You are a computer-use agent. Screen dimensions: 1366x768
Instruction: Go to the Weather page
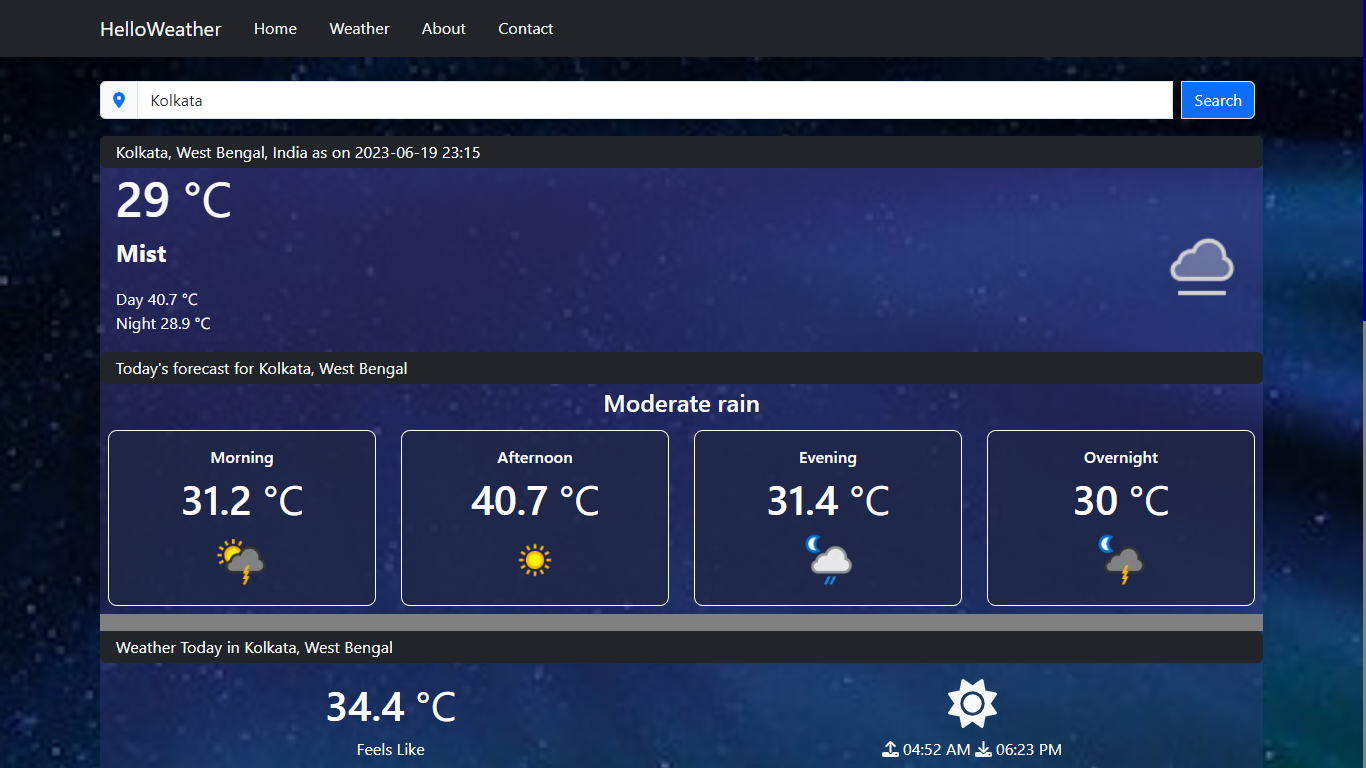pyautogui.click(x=359, y=28)
